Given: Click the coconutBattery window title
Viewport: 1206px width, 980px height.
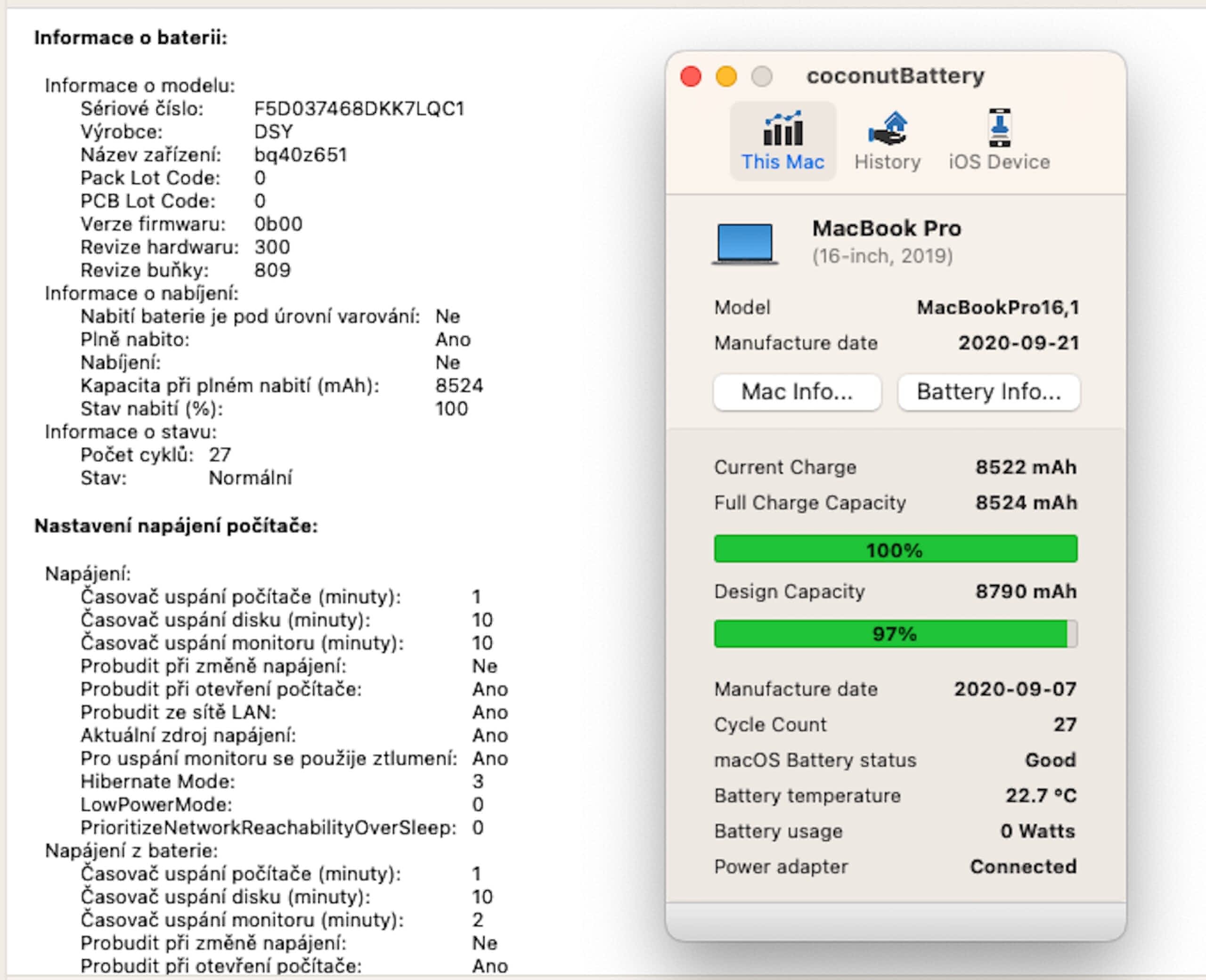Looking at the screenshot, I should [x=896, y=76].
